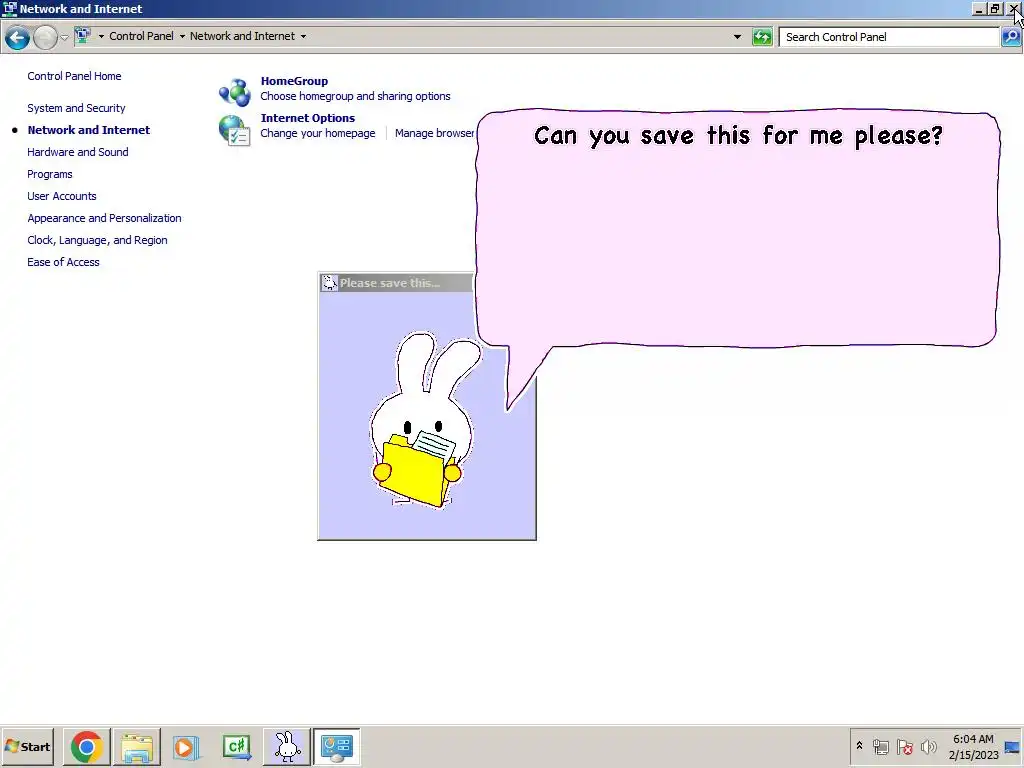Viewport: 1024px width, 768px height.
Task: Refresh the Control Panel view
Action: coord(761,37)
